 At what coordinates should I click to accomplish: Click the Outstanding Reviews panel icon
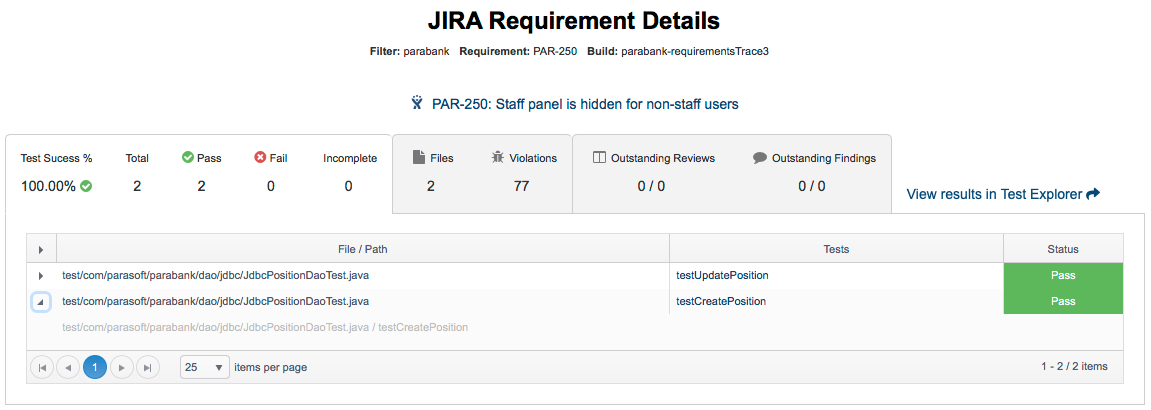click(x=599, y=158)
